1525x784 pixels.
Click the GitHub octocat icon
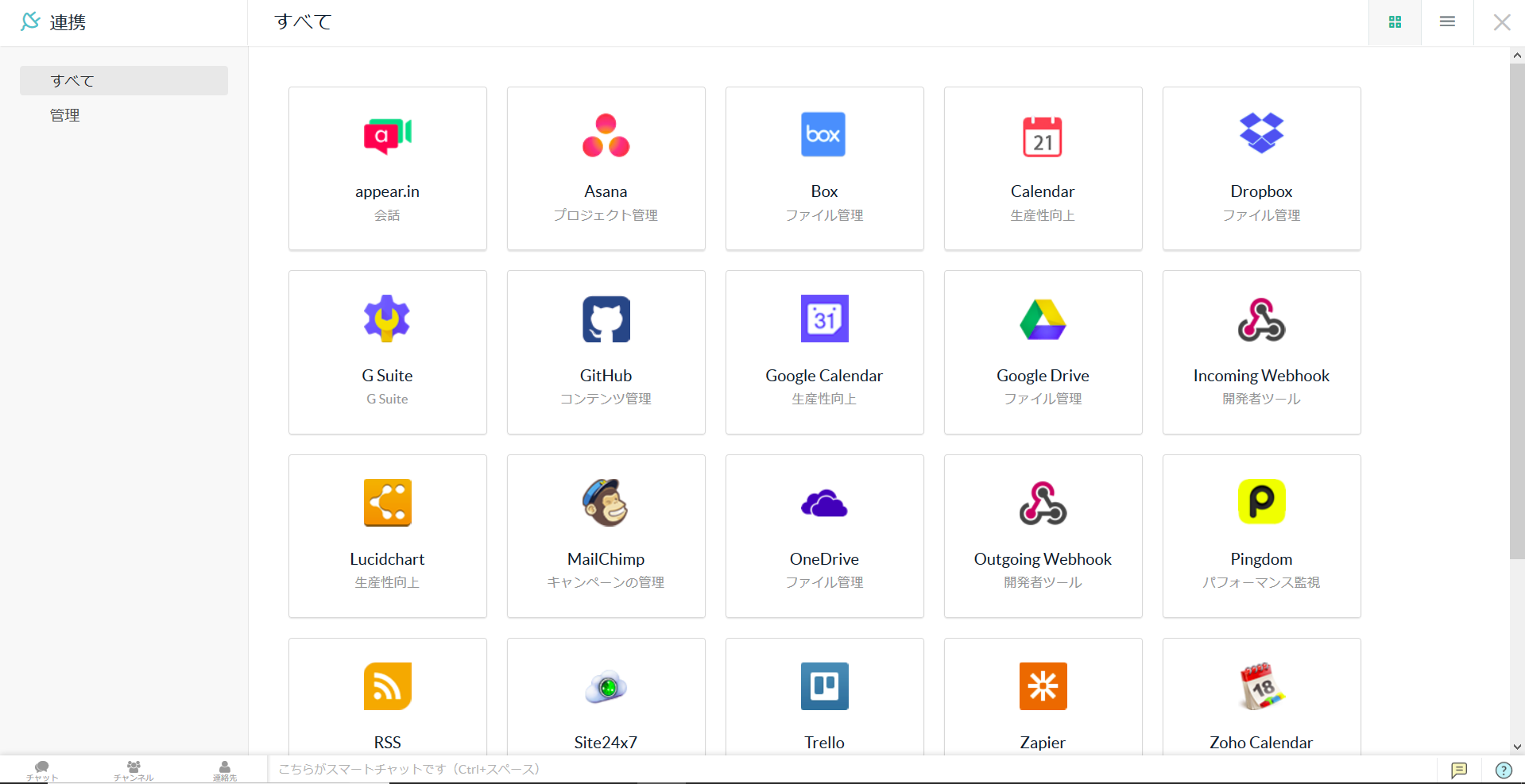click(606, 319)
